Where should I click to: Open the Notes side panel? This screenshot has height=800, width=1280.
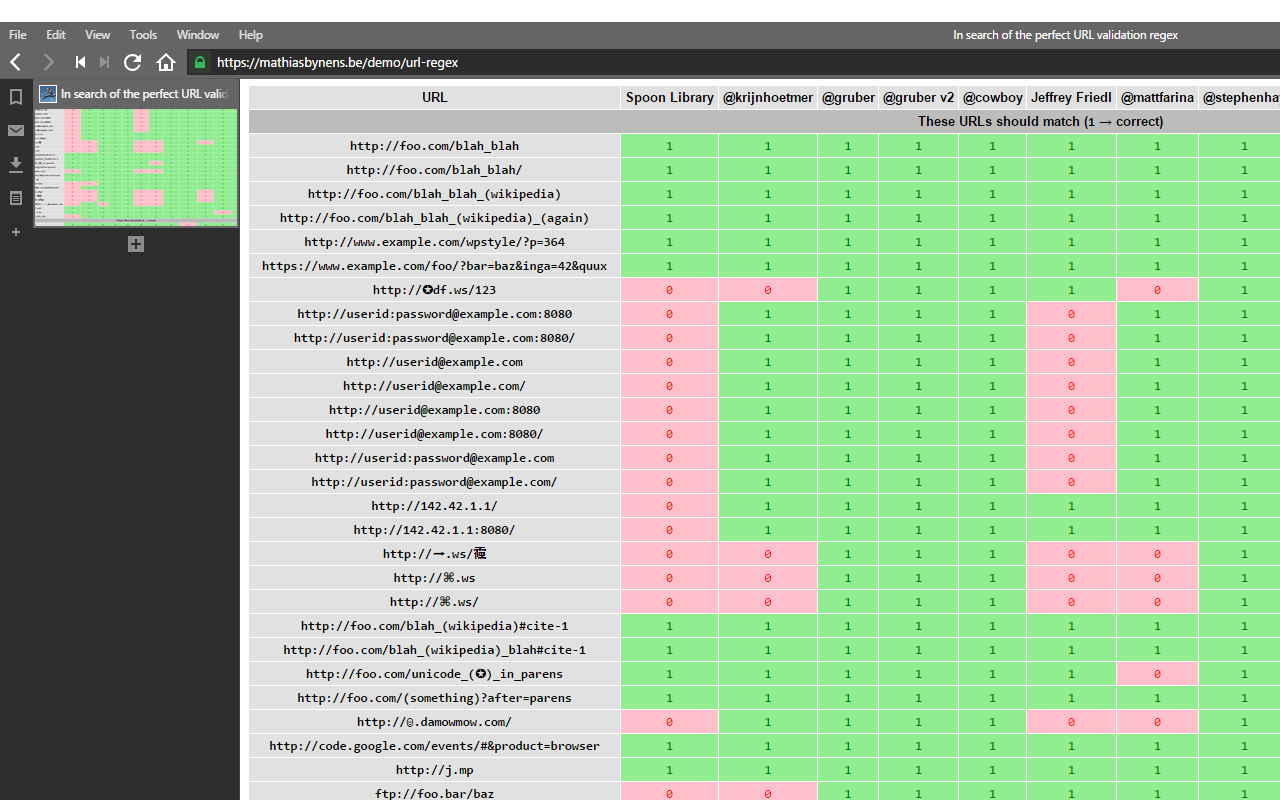click(x=16, y=198)
